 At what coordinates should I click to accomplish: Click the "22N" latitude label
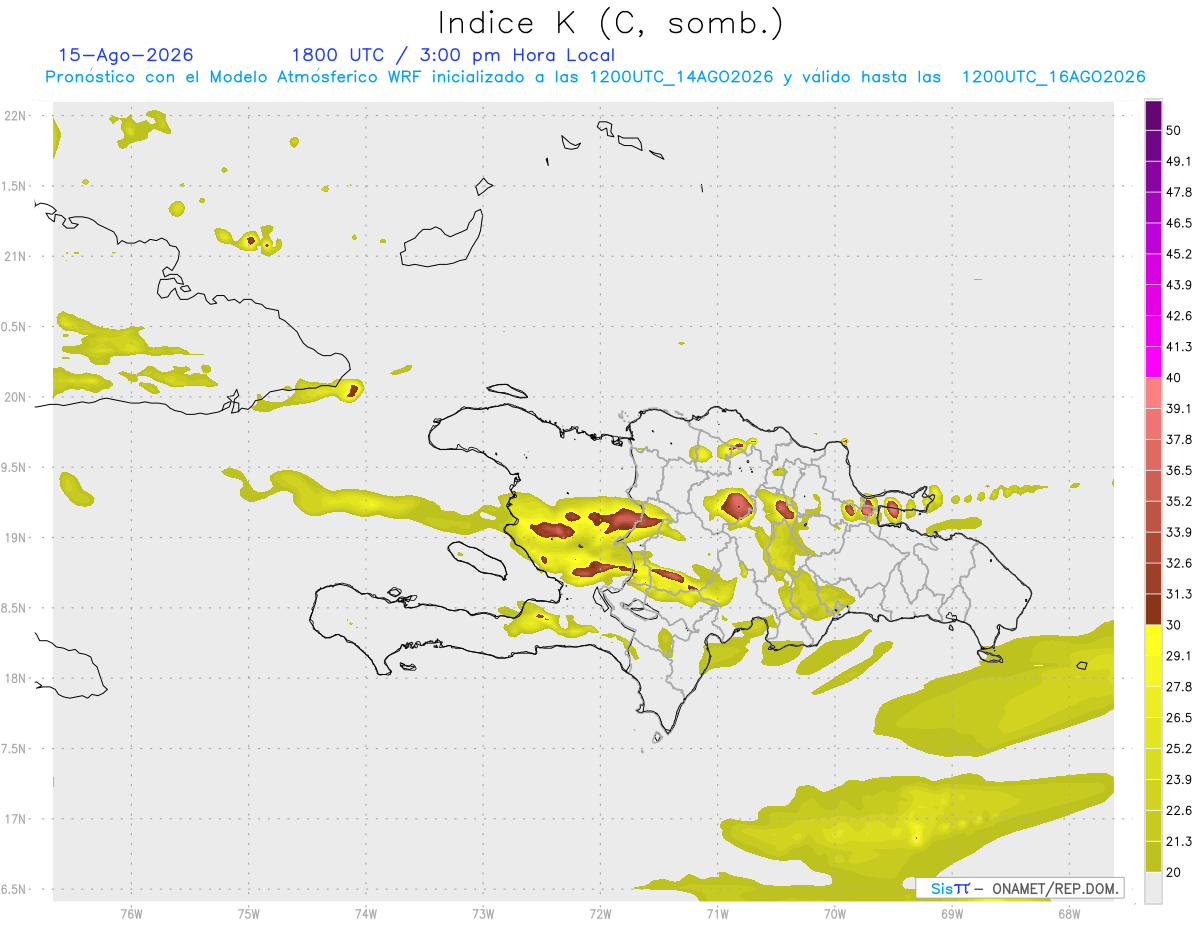tap(15, 116)
